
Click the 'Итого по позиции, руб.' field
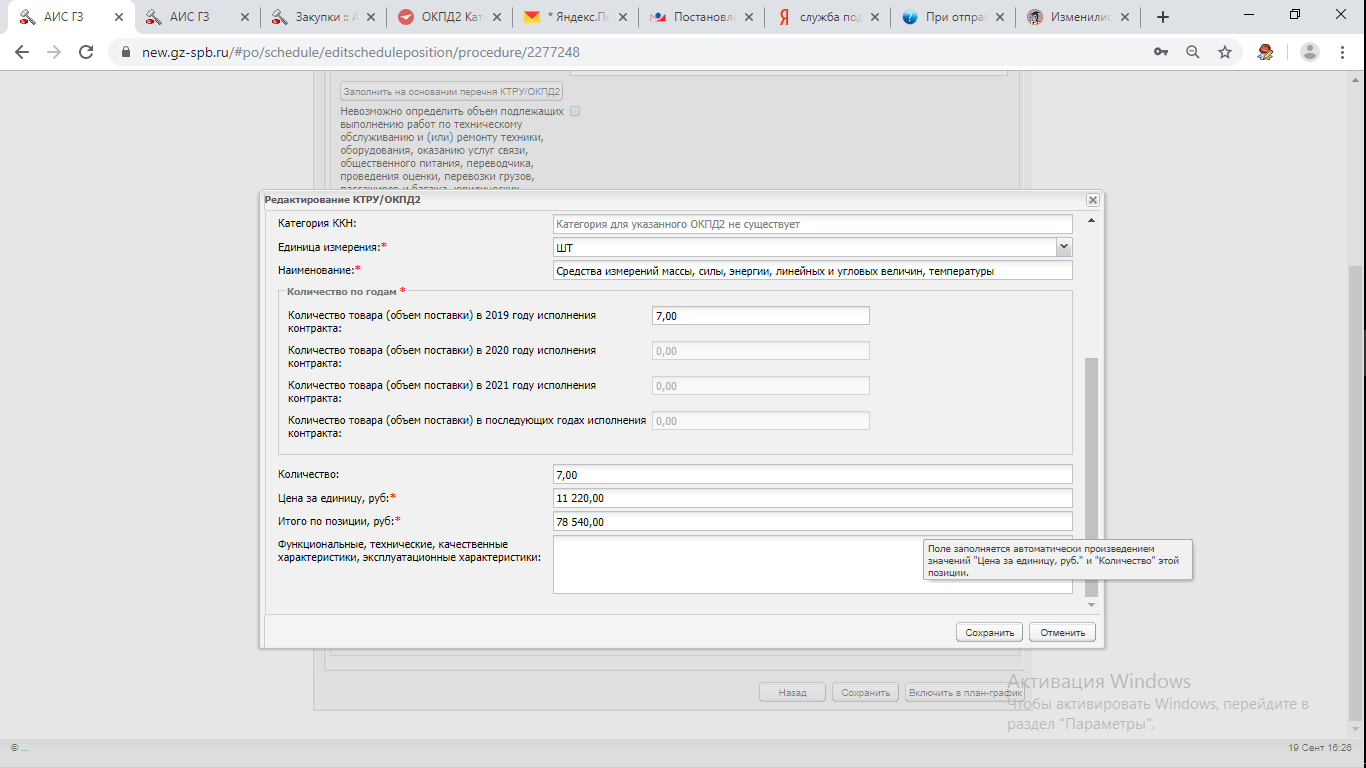point(812,521)
